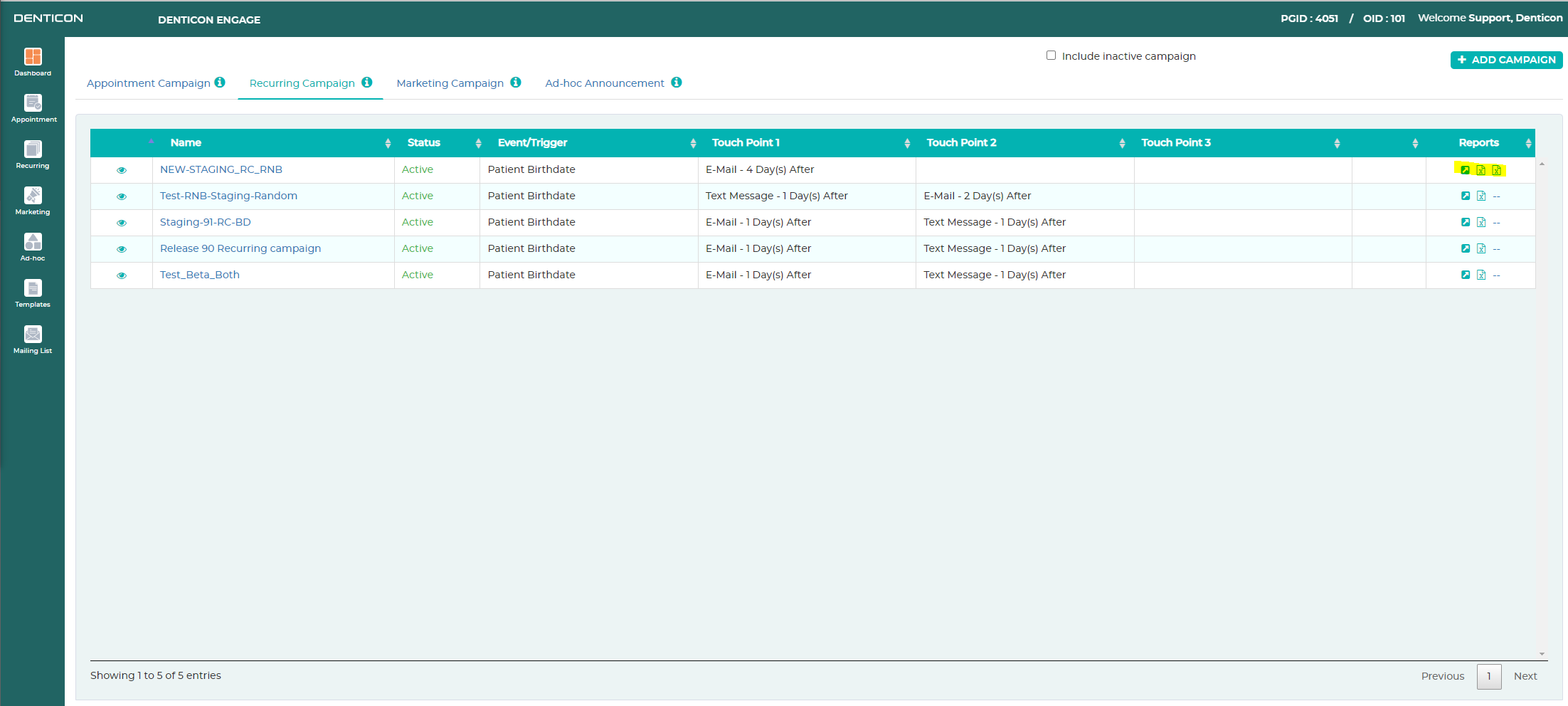Screen dimensions: 1568x706
Task: Click the Previous pagination button
Action: coord(1443,676)
